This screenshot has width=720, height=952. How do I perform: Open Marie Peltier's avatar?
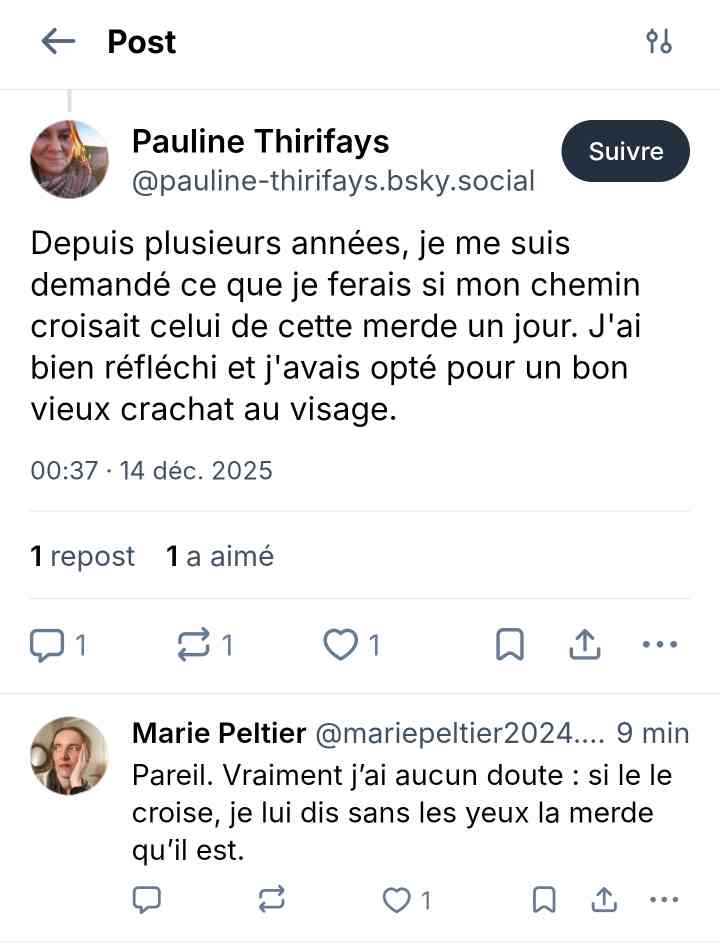pyautogui.click(x=69, y=755)
